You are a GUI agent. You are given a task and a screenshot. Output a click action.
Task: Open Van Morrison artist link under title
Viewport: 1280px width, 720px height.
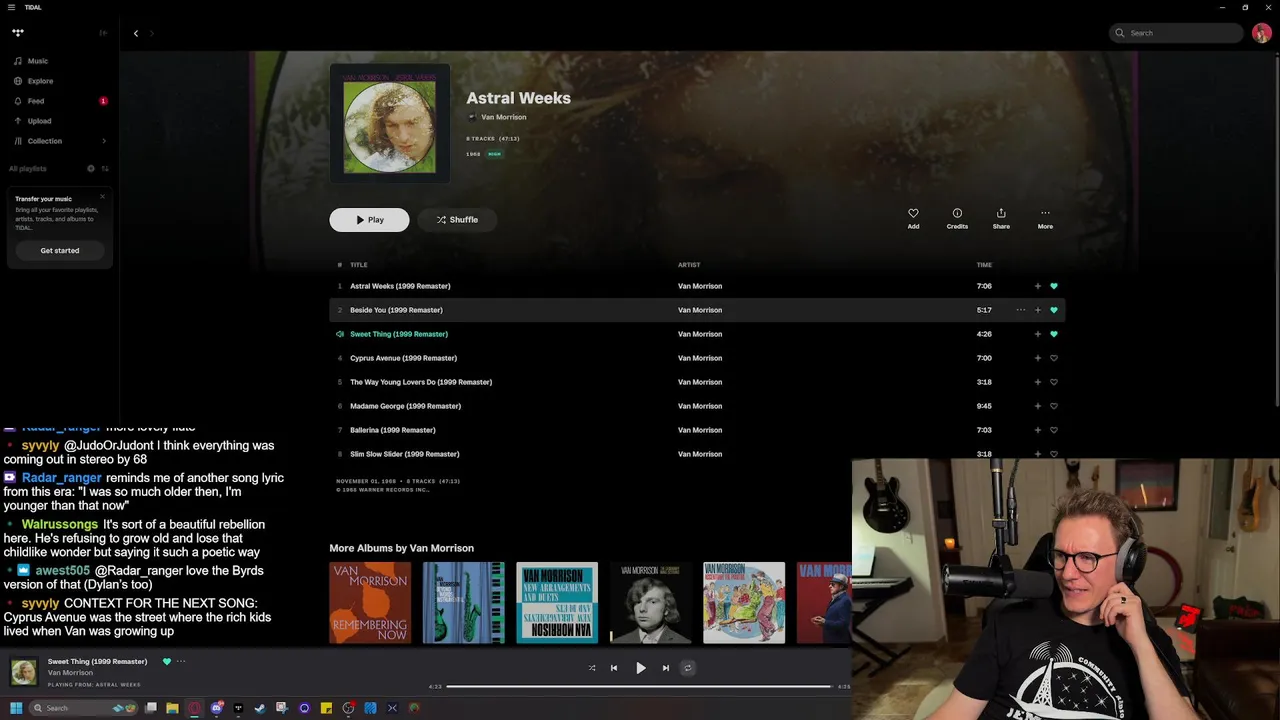coord(503,117)
